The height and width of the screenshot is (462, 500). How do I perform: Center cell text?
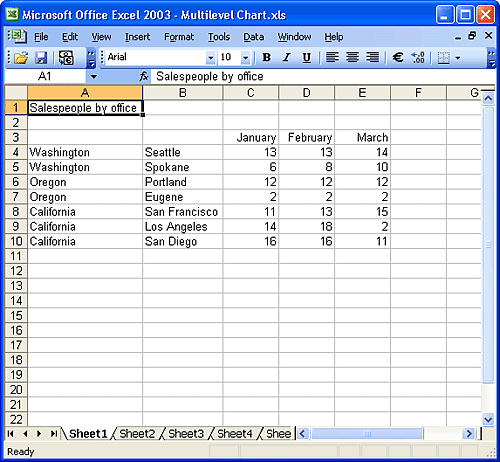[352, 58]
